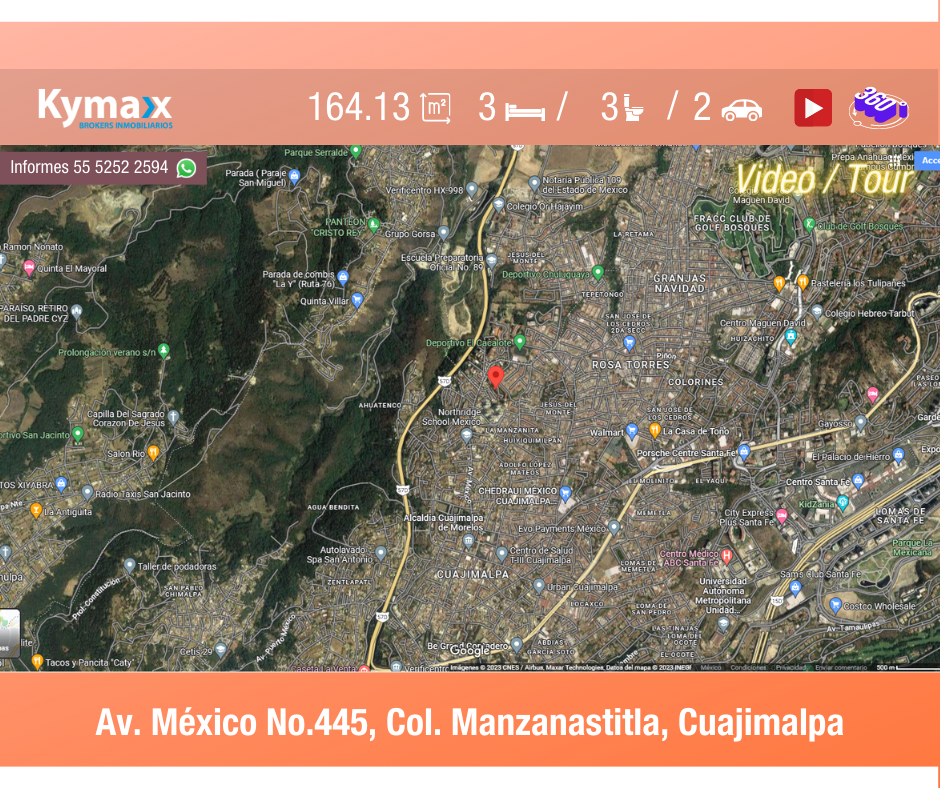
Task: Select the Chedraui México Cuajimalpa marker
Action: [565, 494]
